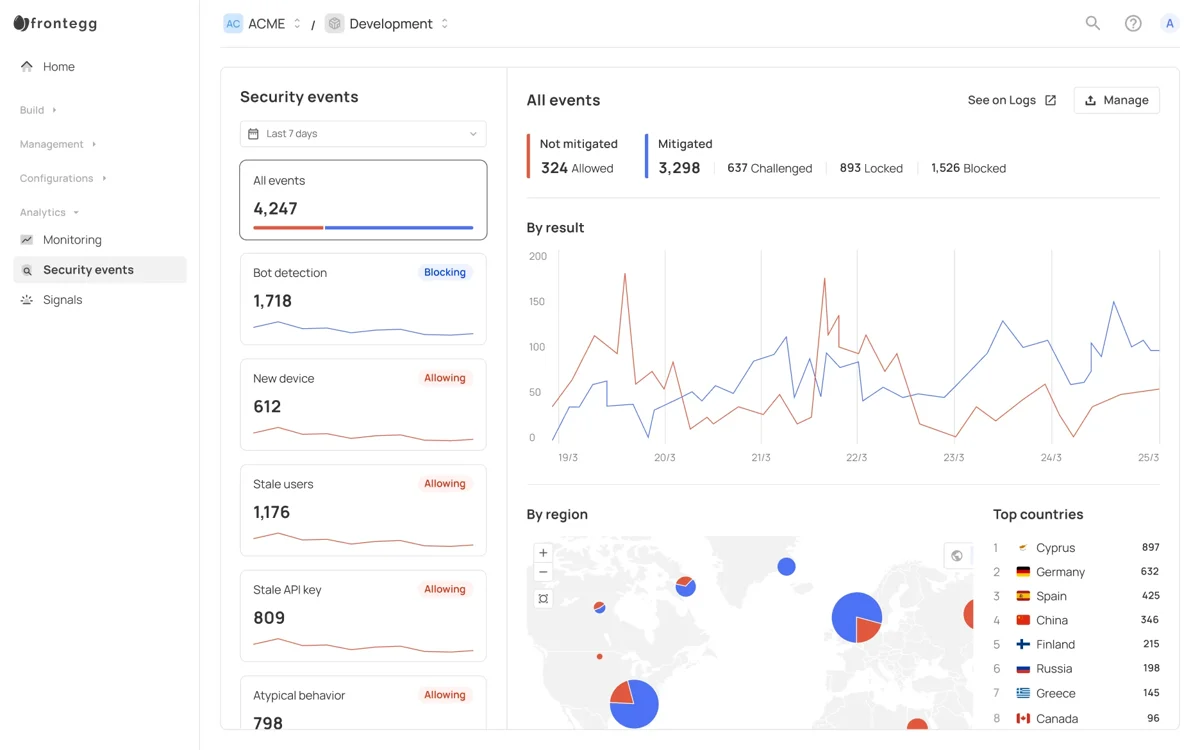The image size is (1200, 750).
Task: Click the map zoom out minus button
Action: [x=543, y=572]
